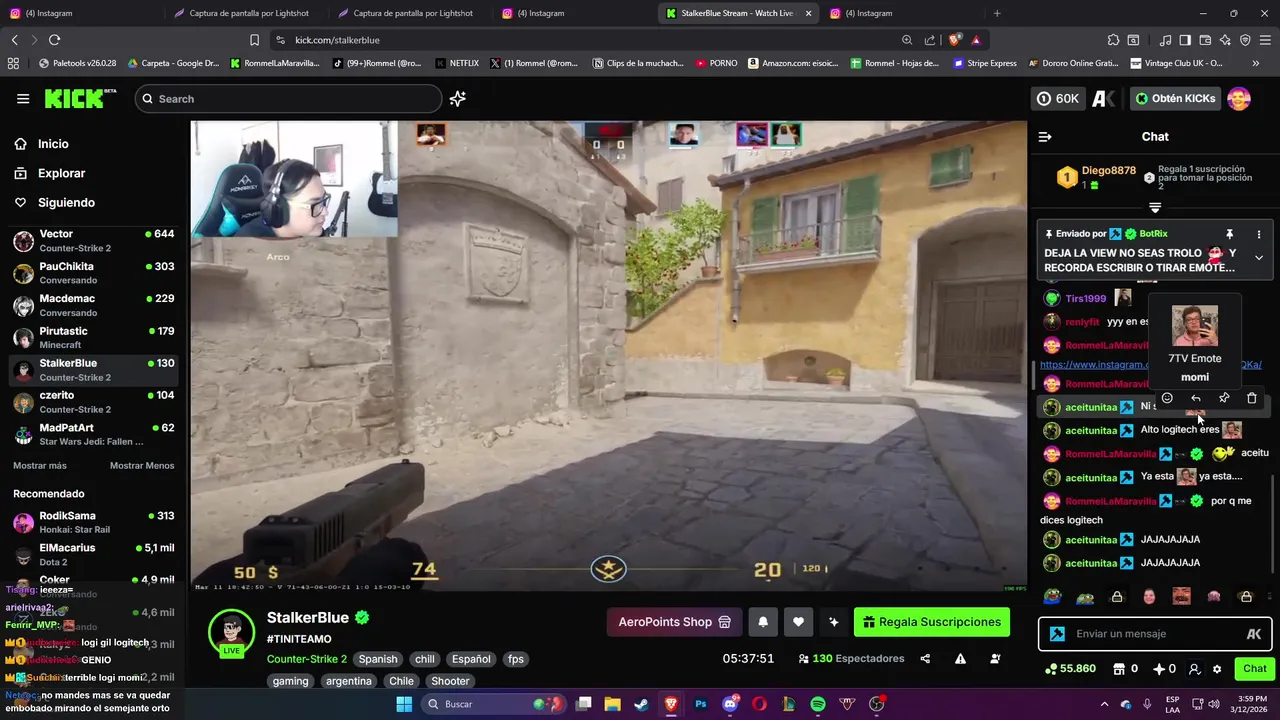Image resolution: width=1280 pixels, height=720 pixels.
Task: Open the user profile avatar menu
Action: click(1239, 99)
